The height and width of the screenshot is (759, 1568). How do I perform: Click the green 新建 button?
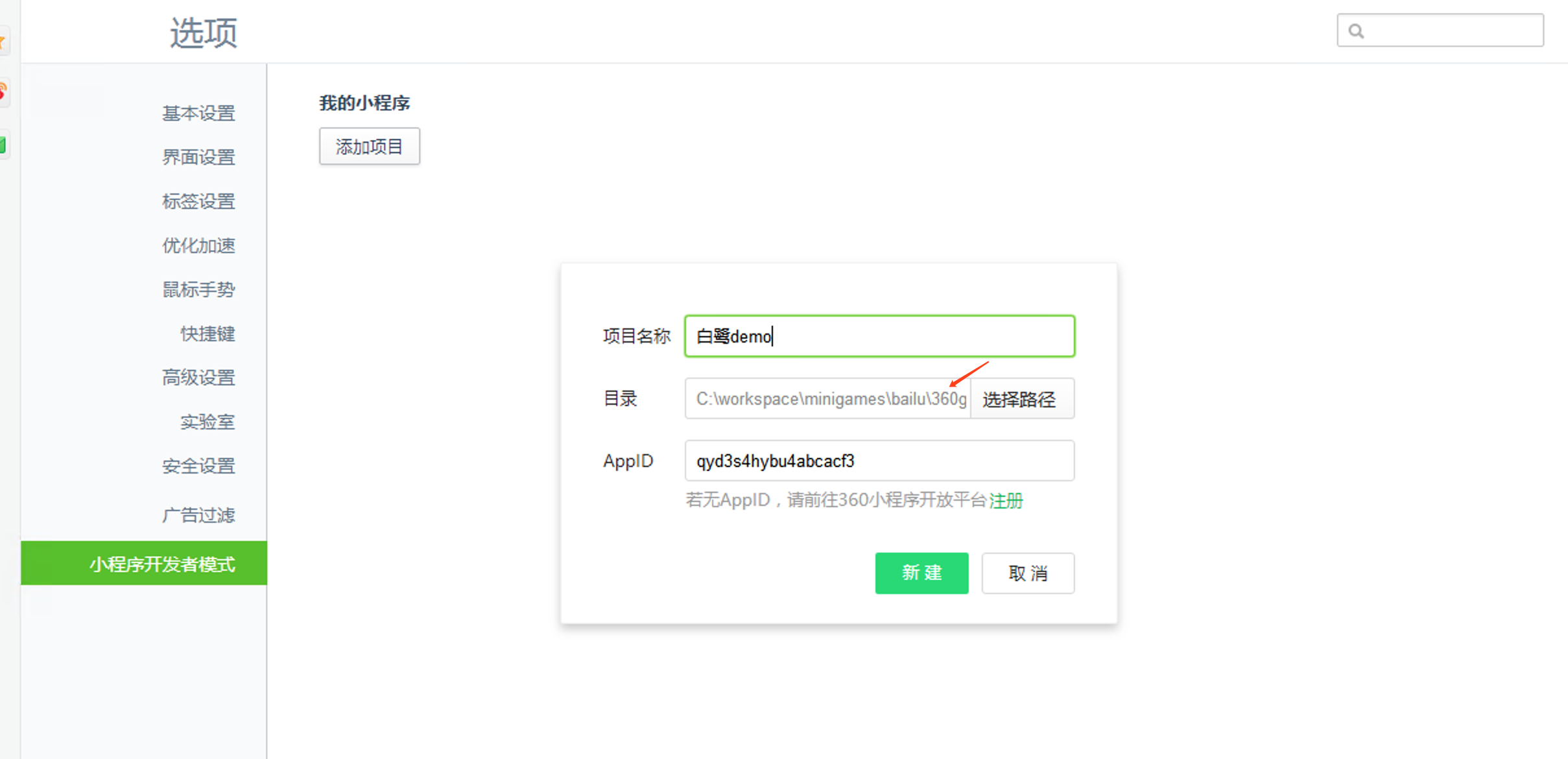pyautogui.click(x=921, y=573)
